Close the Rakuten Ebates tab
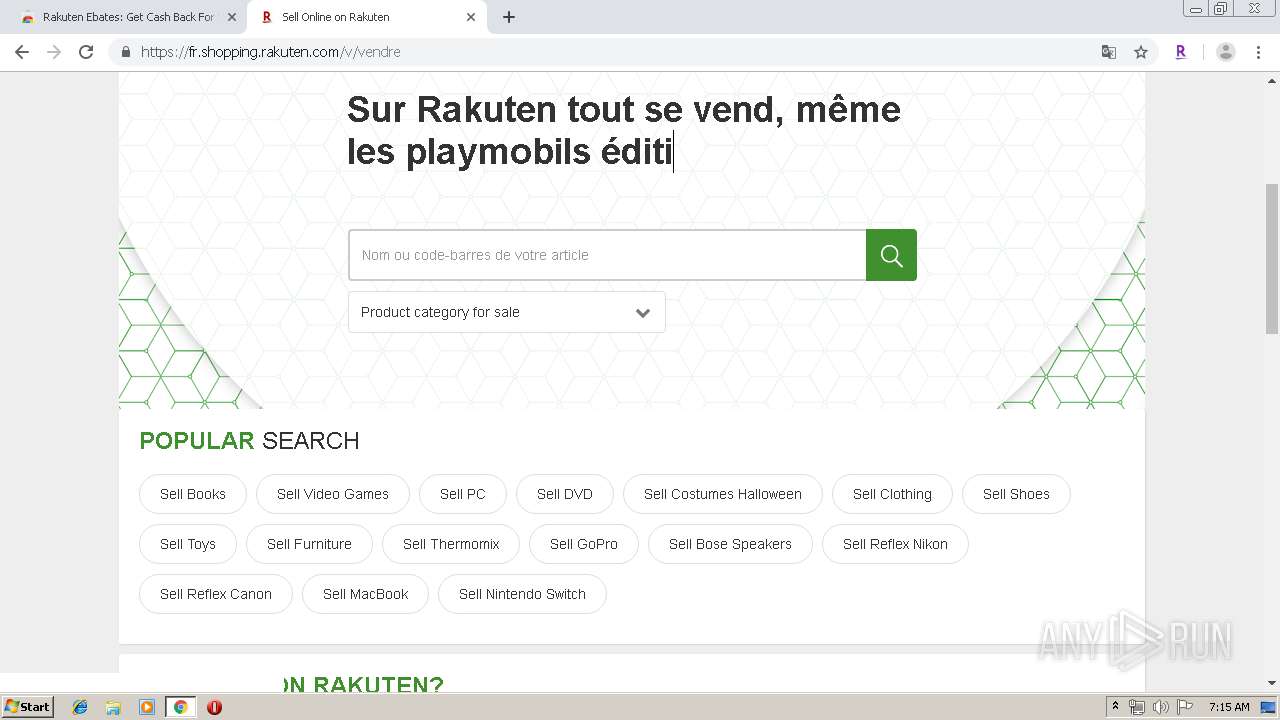 pyautogui.click(x=232, y=17)
